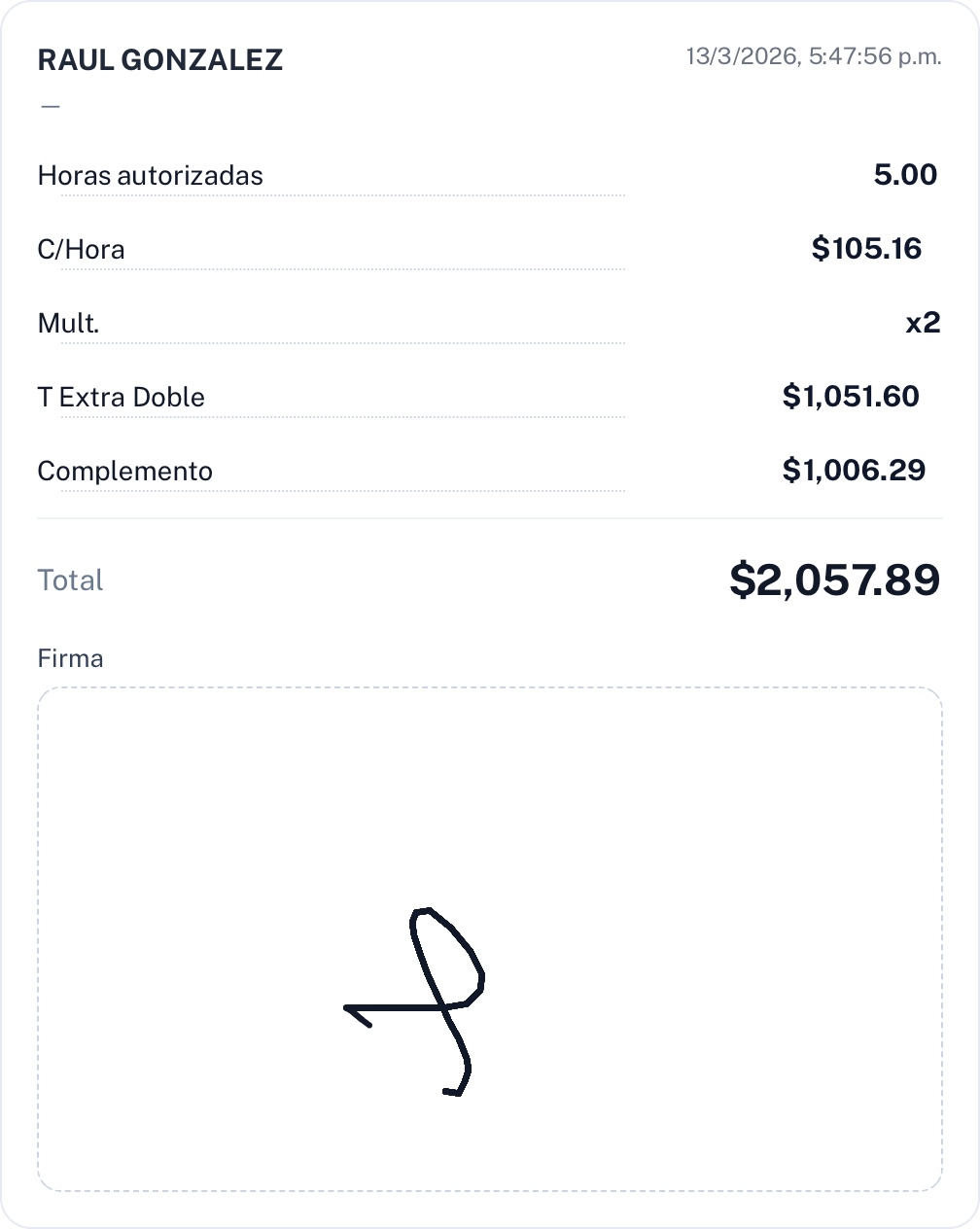Click the x2 multiplier value
This screenshot has height=1229, width=980.
(x=923, y=323)
